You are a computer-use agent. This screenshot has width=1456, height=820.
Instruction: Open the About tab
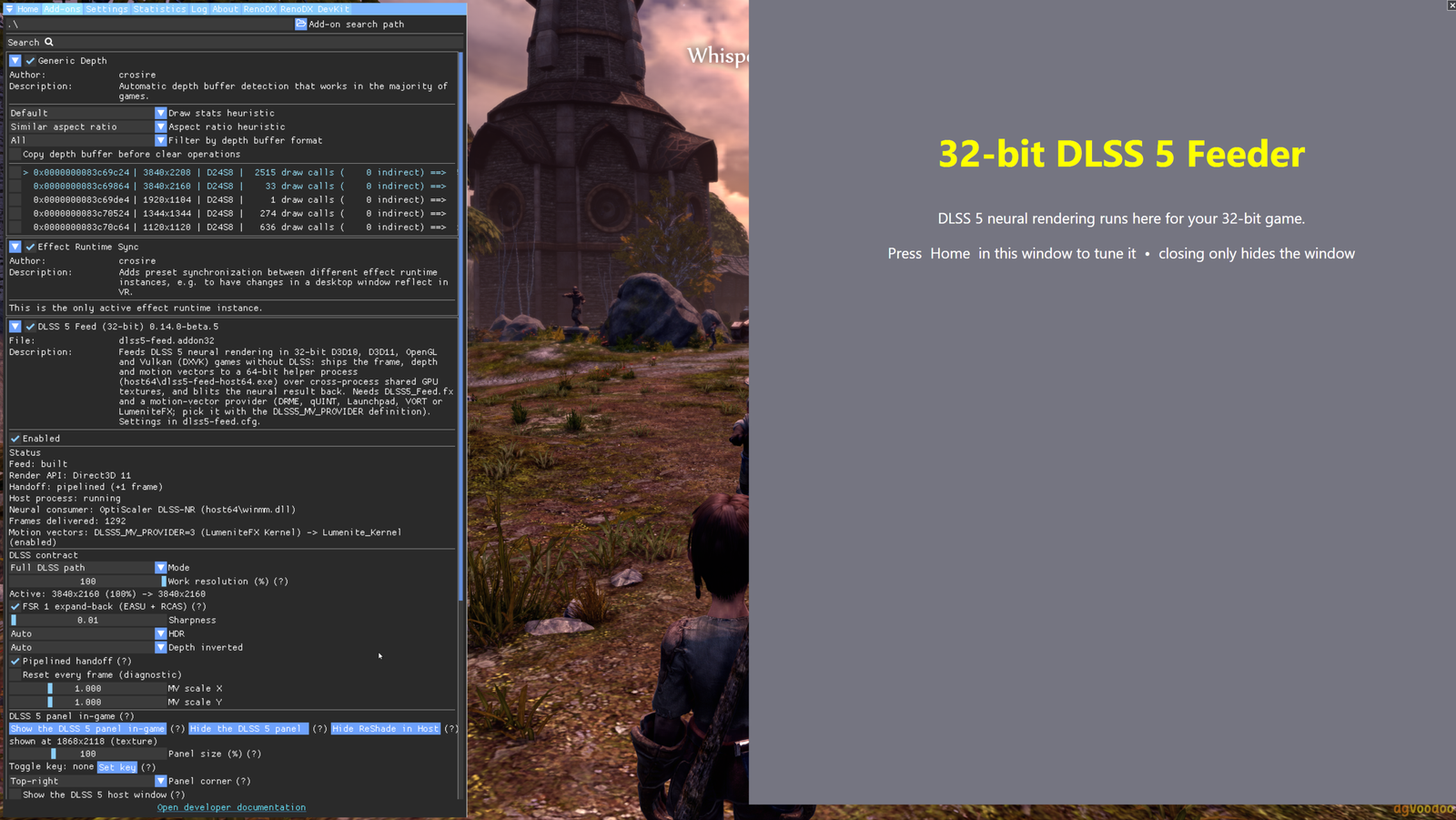(225, 9)
